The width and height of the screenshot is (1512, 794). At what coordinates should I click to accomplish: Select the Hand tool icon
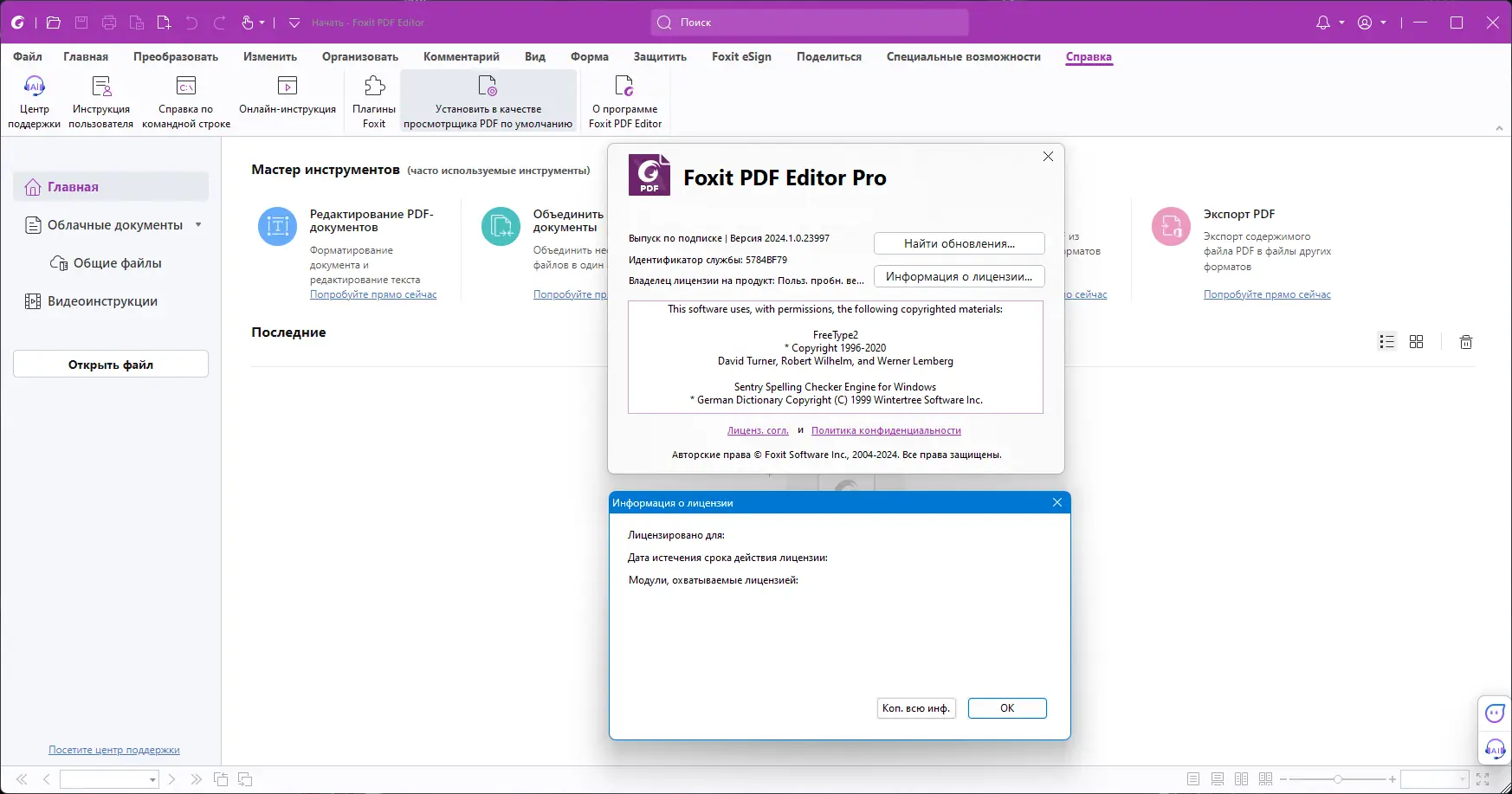pos(248,23)
